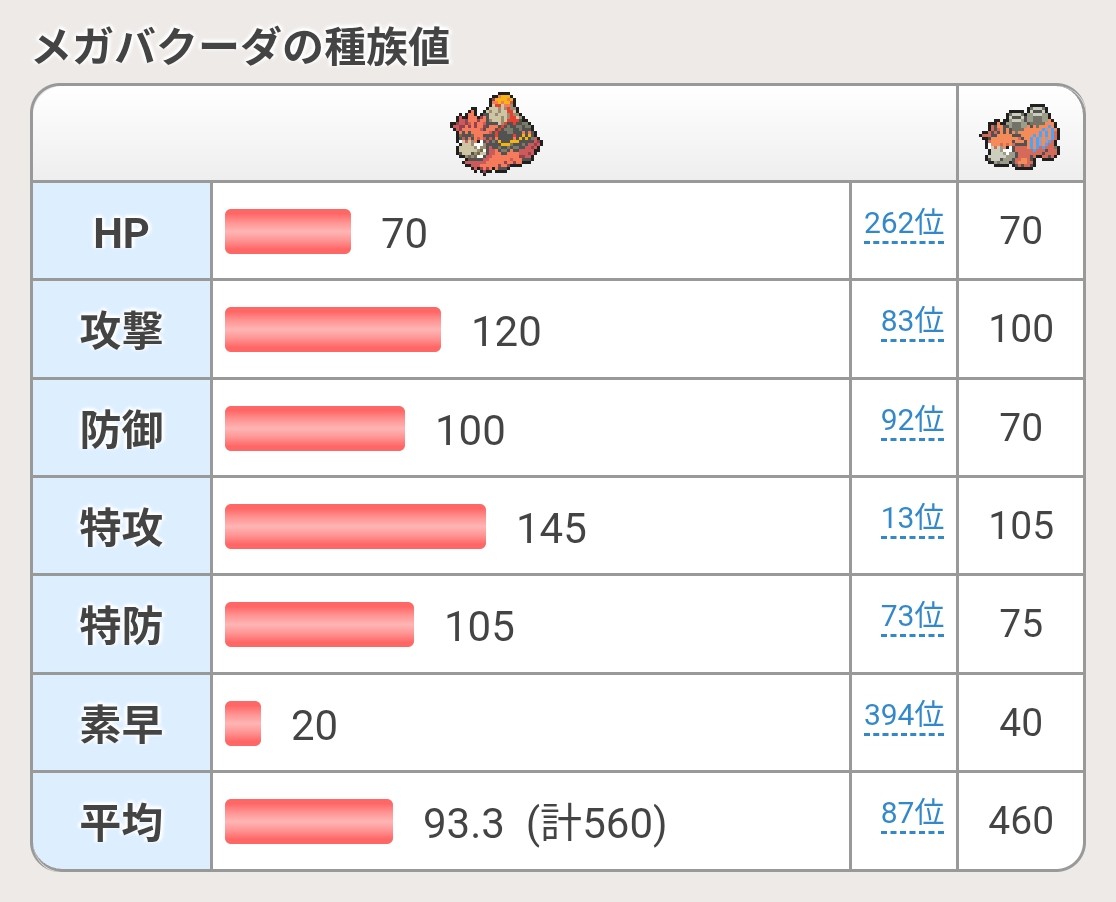1116x902 pixels.
Task: Select the 平均 row header cell
Action: point(122,821)
